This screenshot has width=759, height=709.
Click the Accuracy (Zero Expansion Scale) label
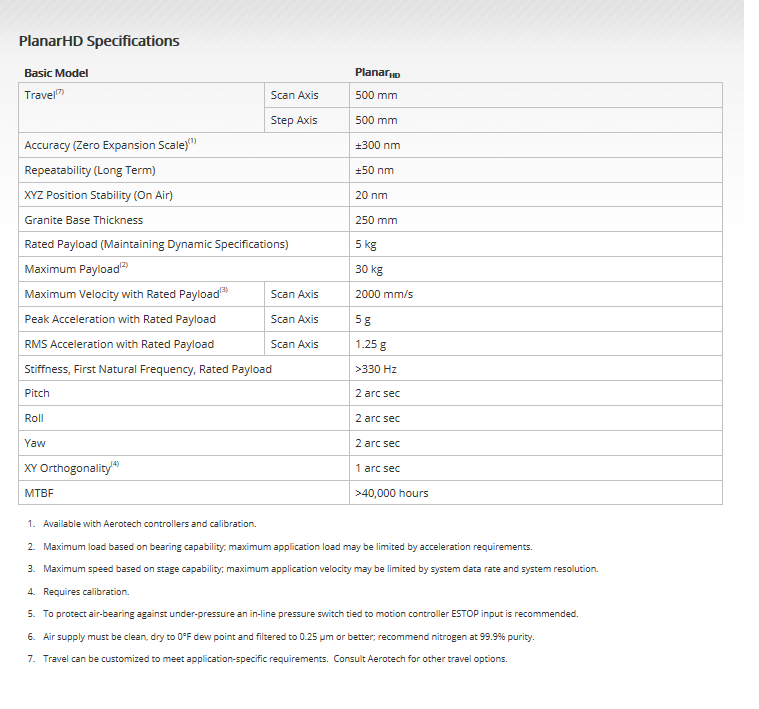pos(110,145)
